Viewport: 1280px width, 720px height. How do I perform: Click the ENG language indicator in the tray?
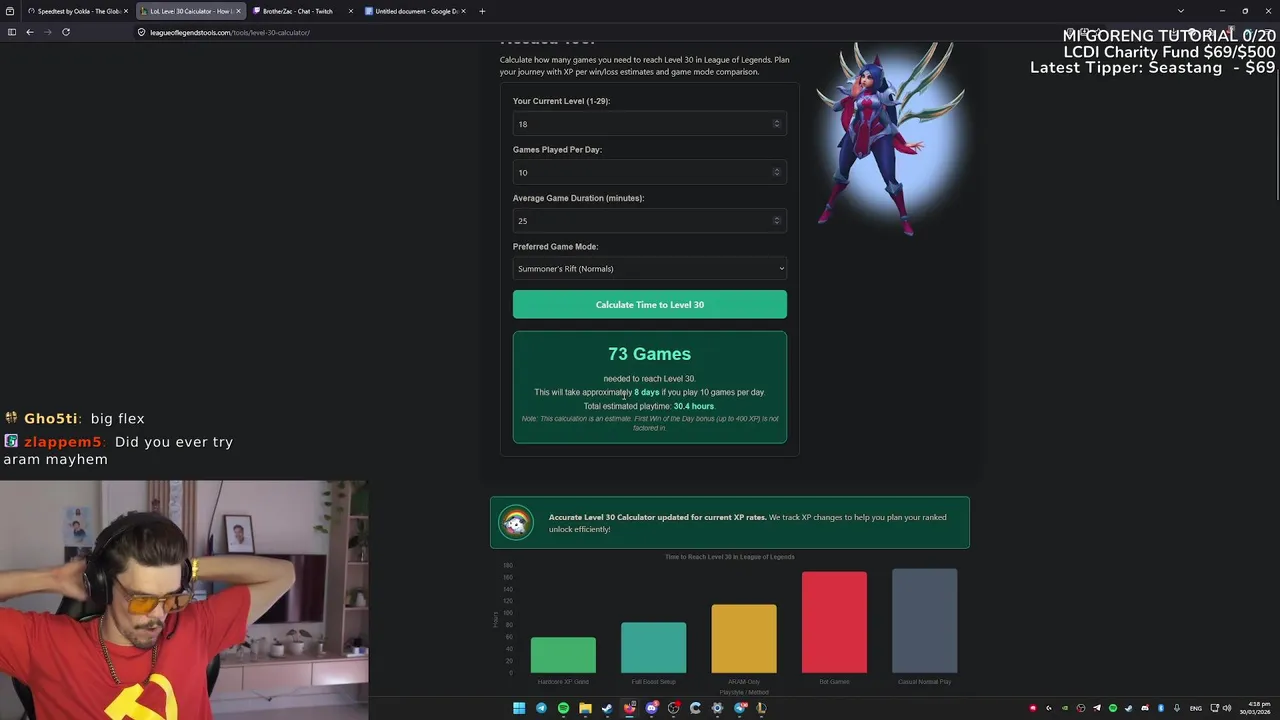1196,708
